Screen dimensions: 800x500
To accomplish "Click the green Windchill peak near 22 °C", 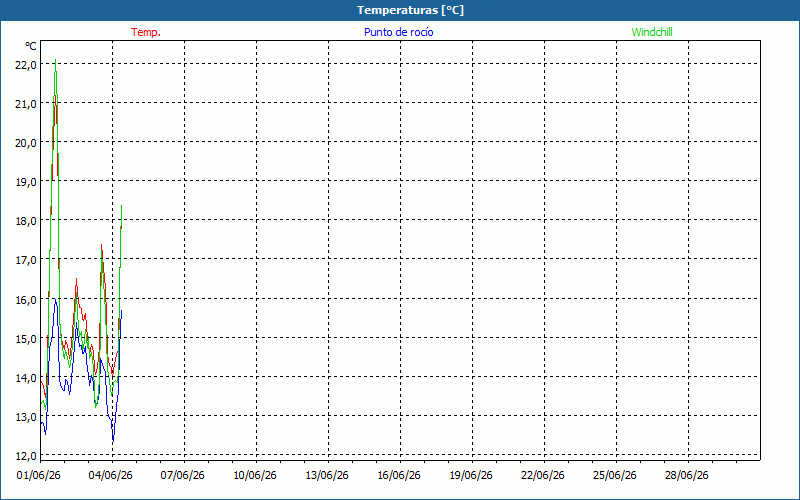I will (55, 61).
